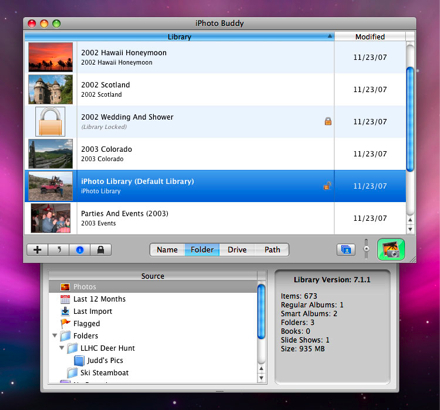Click the Source column header
Viewport: 440px width, 410px height.
click(153, 276)
